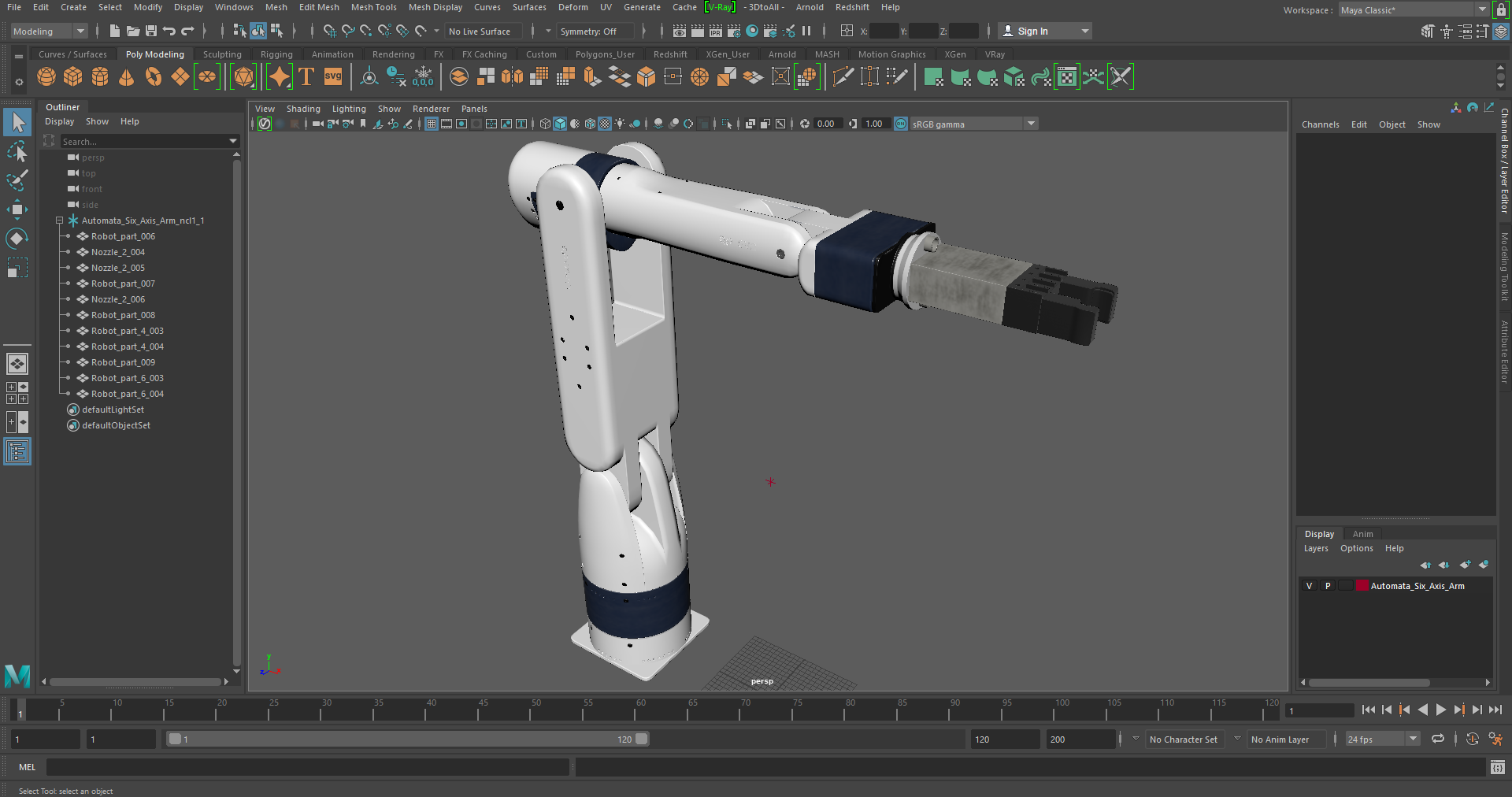Toggle textured display in viewport toolbar
The image size is (1512, 797).
tap(605, 124)
